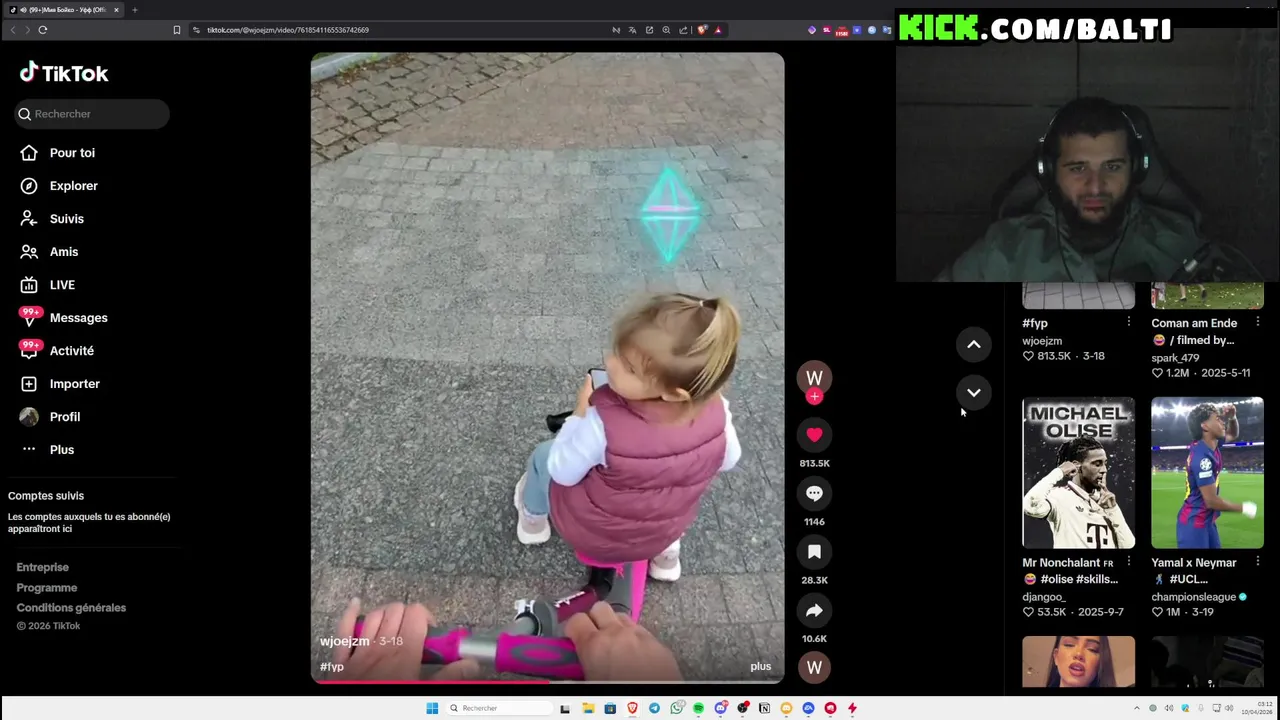
Task: Follow wjoejzm via red plus badge
Action: [x=814, y=397]
